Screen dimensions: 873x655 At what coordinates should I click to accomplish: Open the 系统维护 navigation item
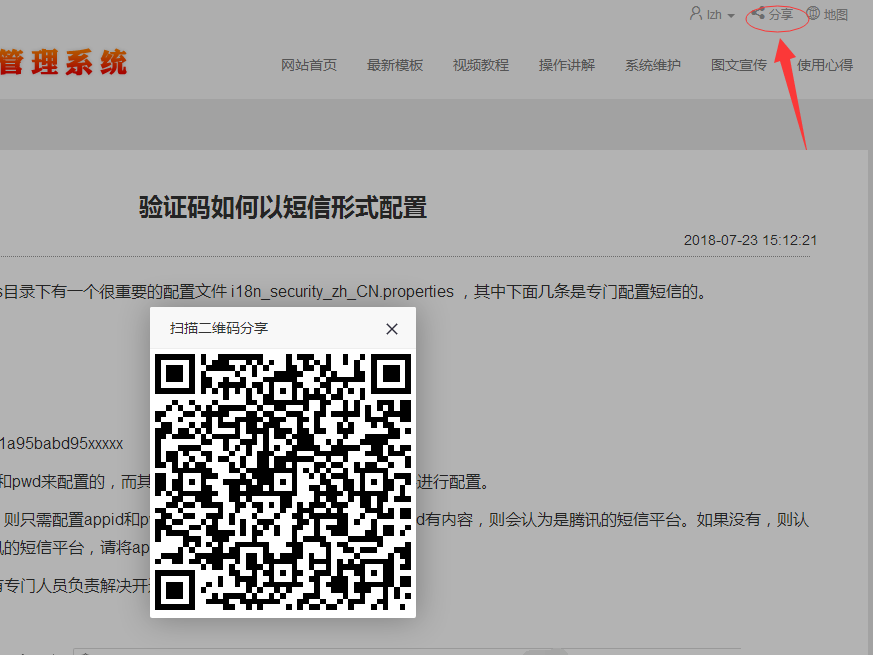(x=653, y=65)
